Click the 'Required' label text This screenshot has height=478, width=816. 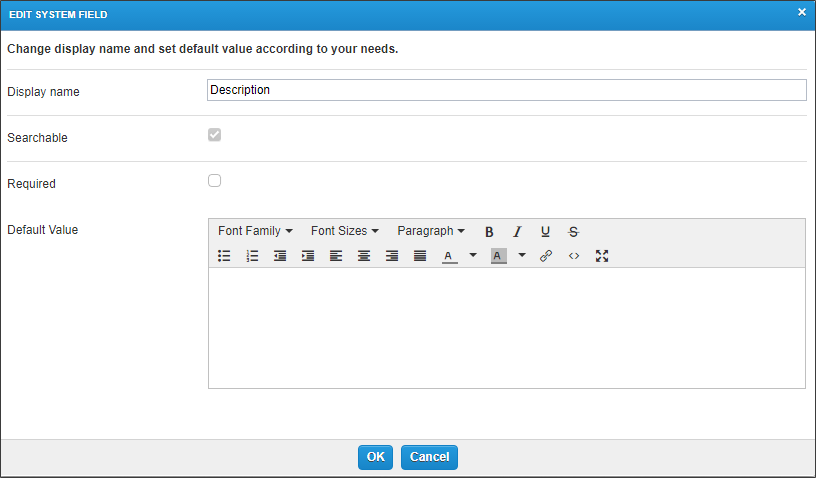tap(31, 184)
